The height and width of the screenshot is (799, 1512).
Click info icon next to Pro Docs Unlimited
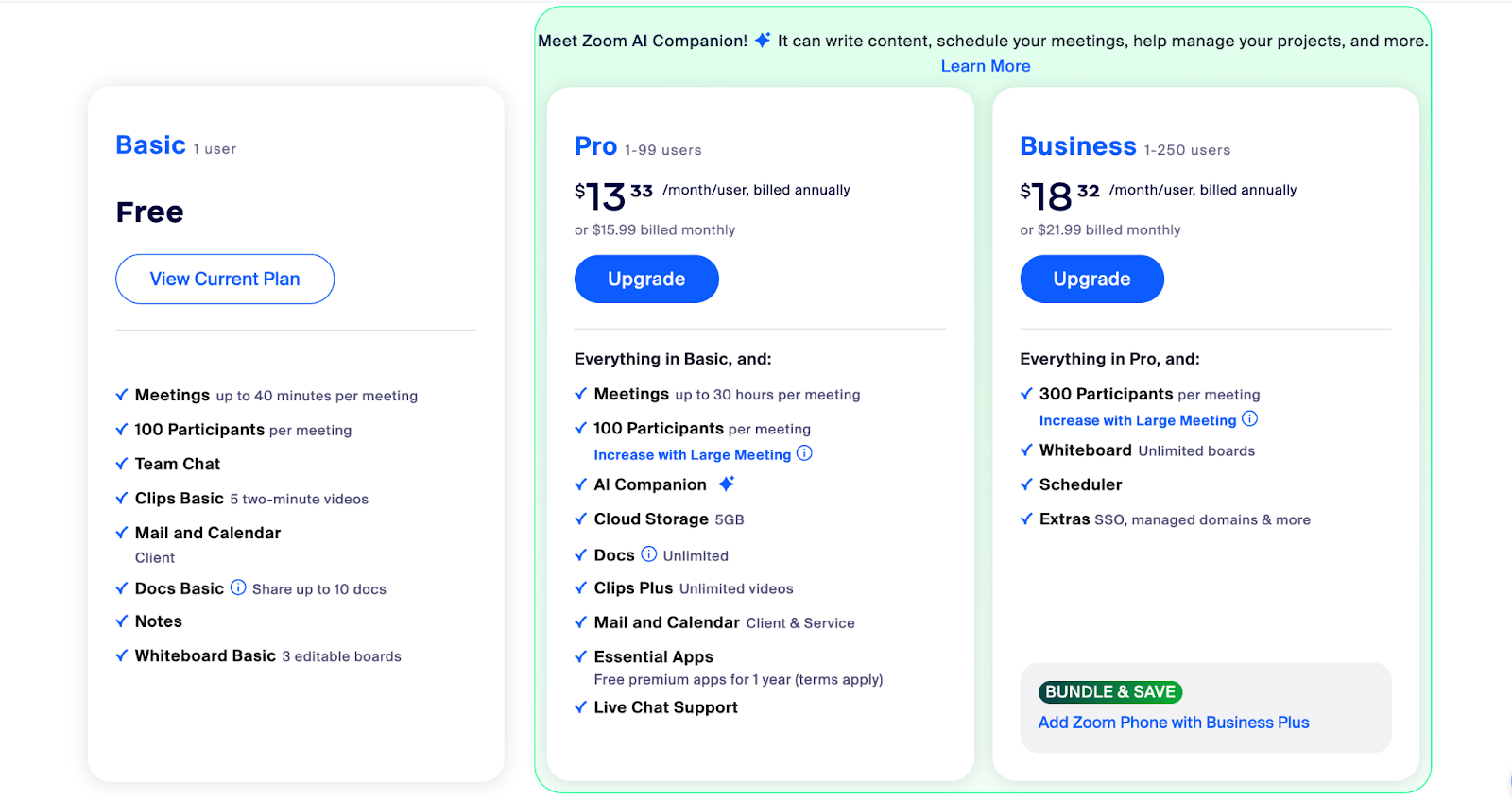[649, 554]
